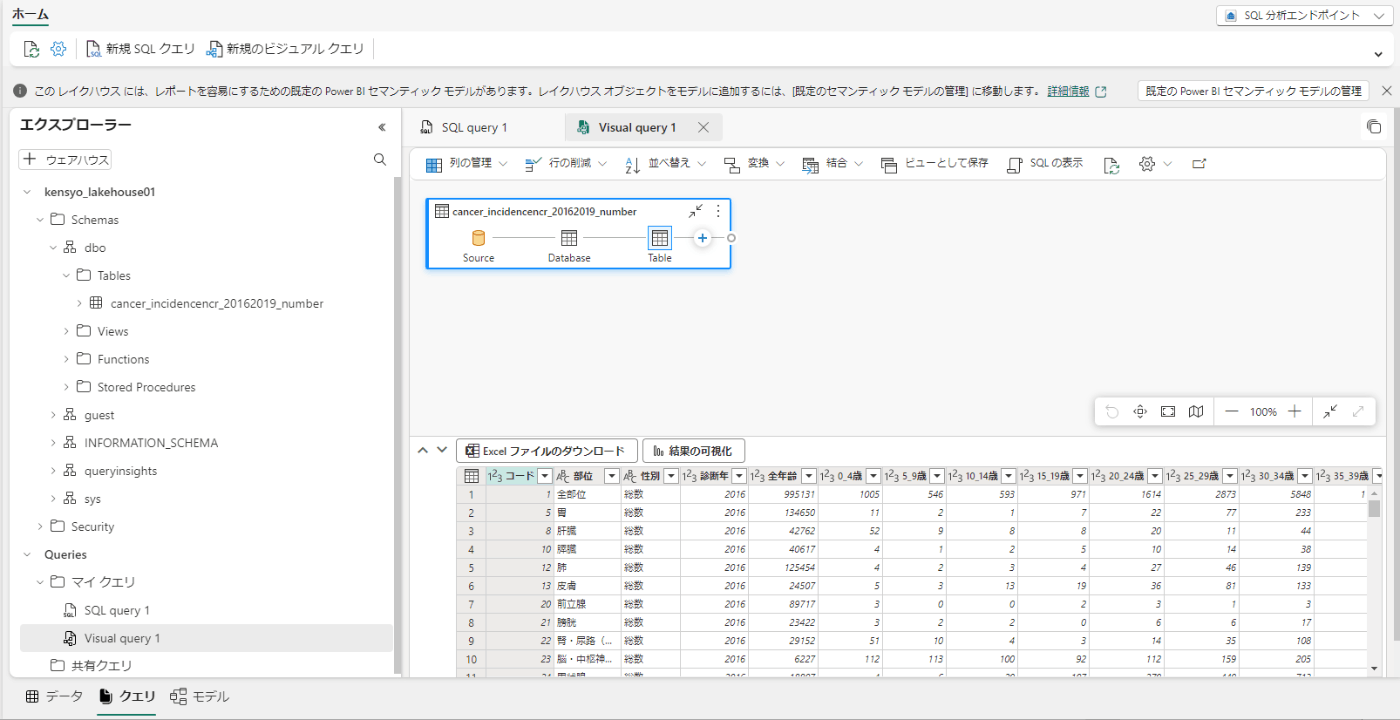Click Excel ファイルのダウンロード button
The width and height of the screenshot is (1400, 720).
[547, 451]
